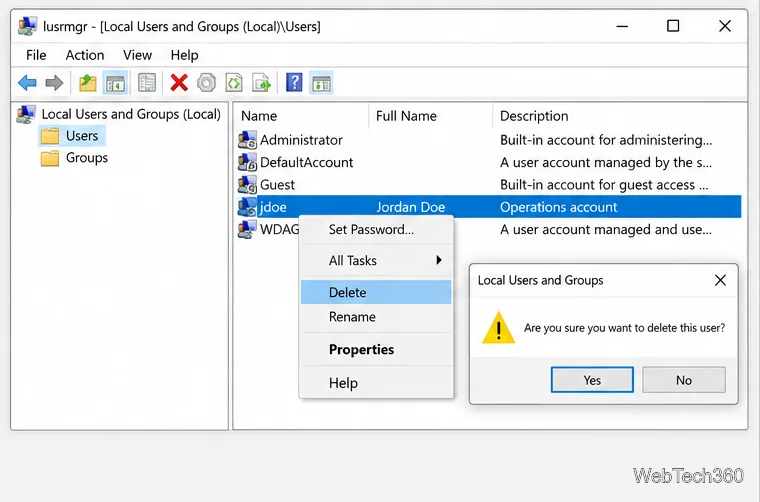This screenshot has width=760, height=502.
Task: Select the Administrator user row
Action: tap(489, 140)
